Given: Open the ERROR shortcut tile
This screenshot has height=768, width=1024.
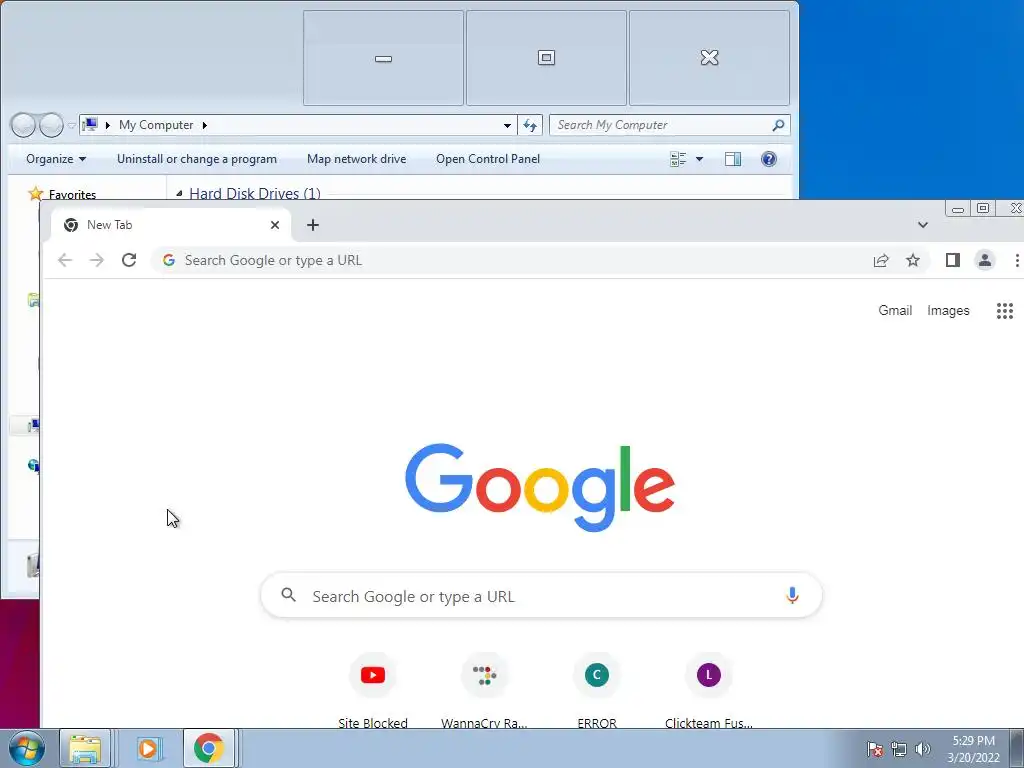Looking at the screenshot, I should tap(597, 690).
